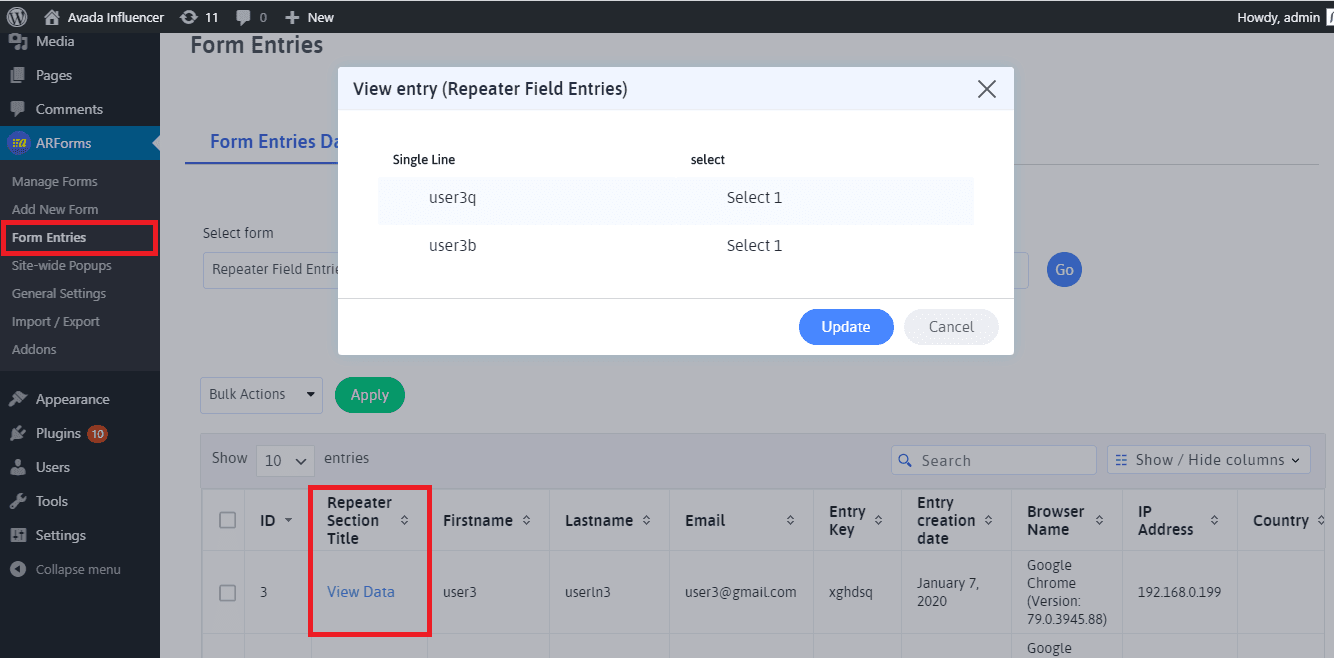Click Select 1 beside user3b
1334x658 pixels.
754,246
